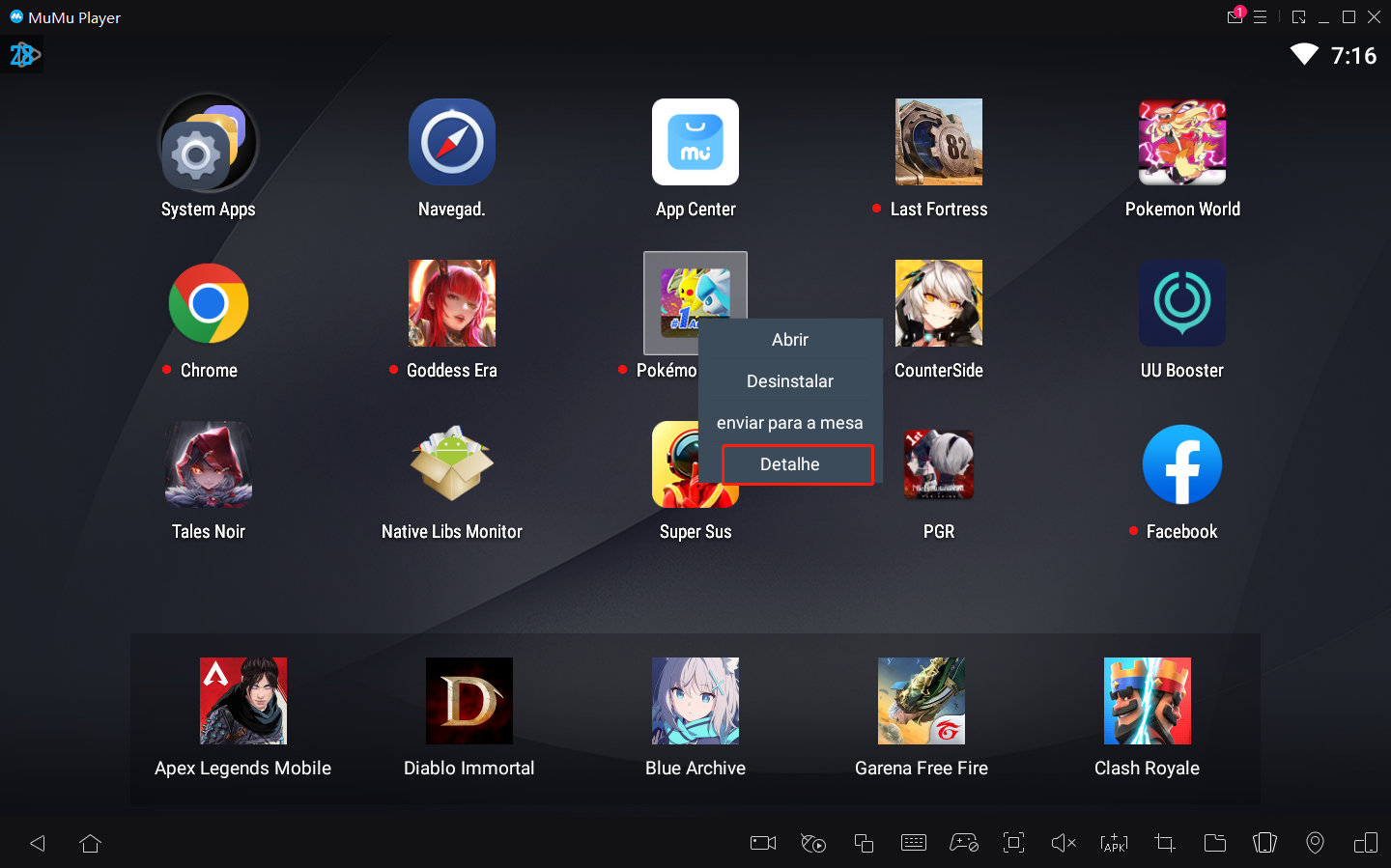Launch Chrome browser
Screen dimensions: 1391x868
(209, 303)
